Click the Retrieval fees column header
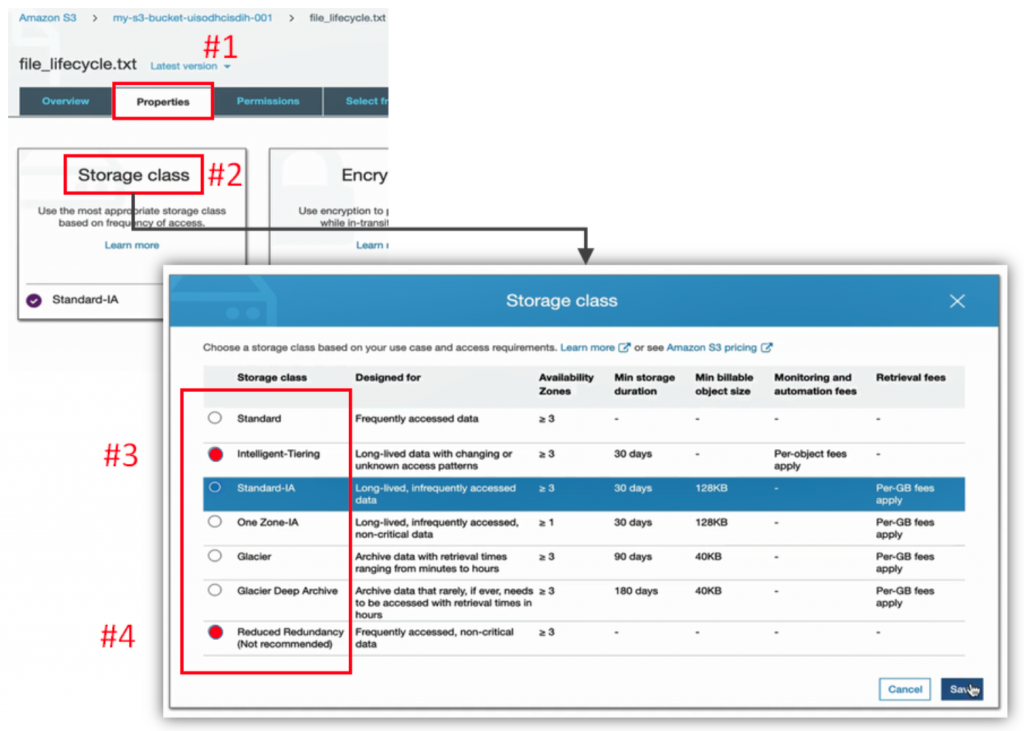 coord(910,378)
